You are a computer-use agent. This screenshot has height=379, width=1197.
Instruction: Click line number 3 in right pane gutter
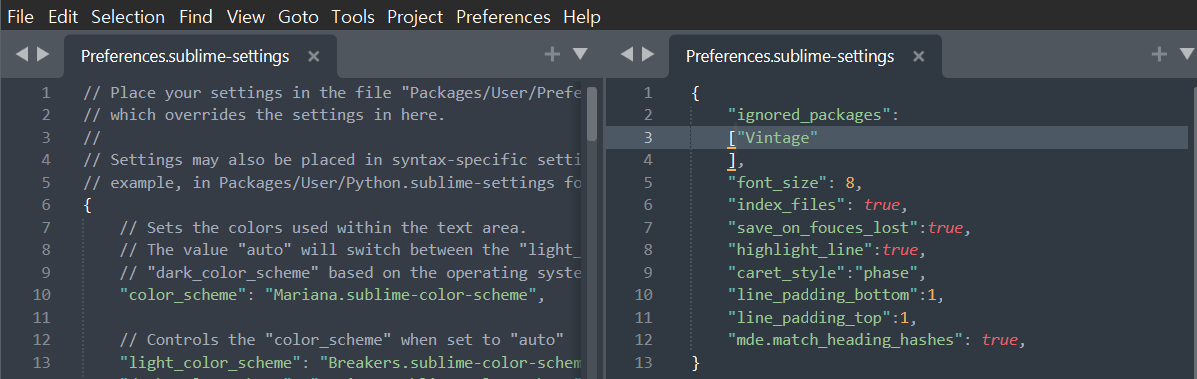[649, 138]
